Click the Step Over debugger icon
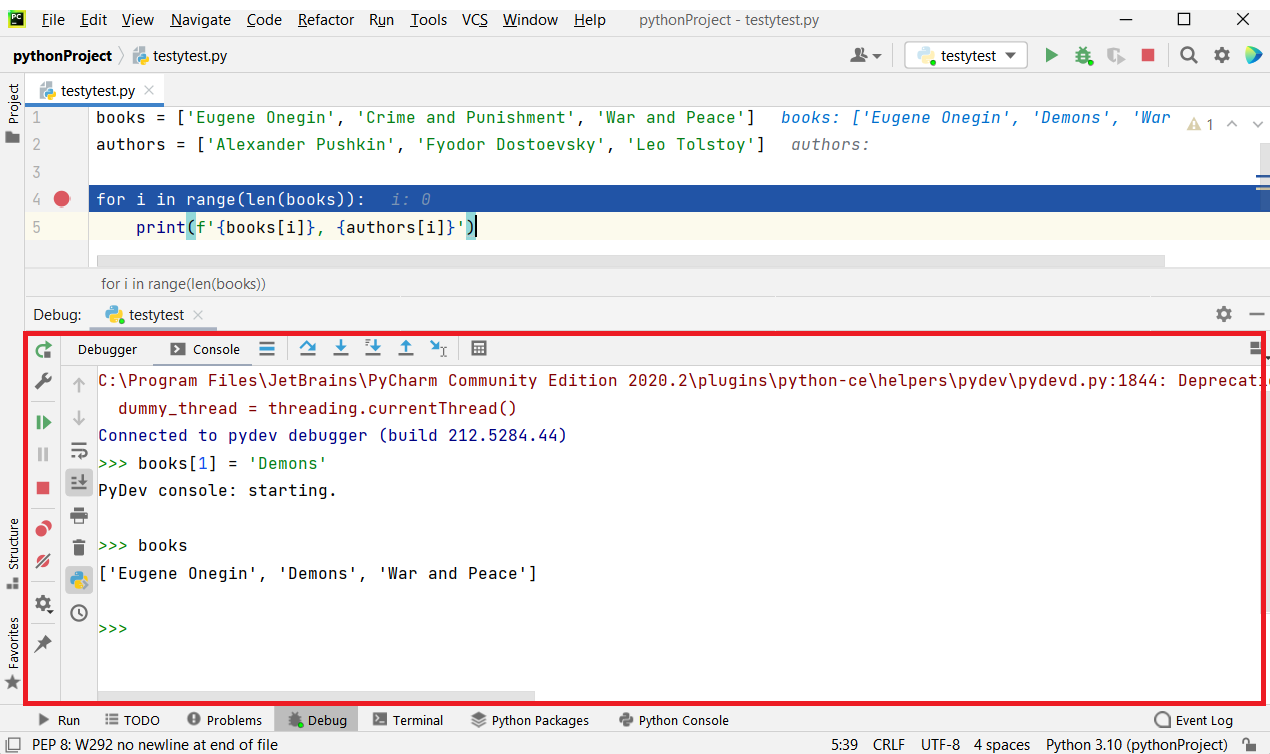Screen dimensions: 1270x754 click(x=308, y=348)
